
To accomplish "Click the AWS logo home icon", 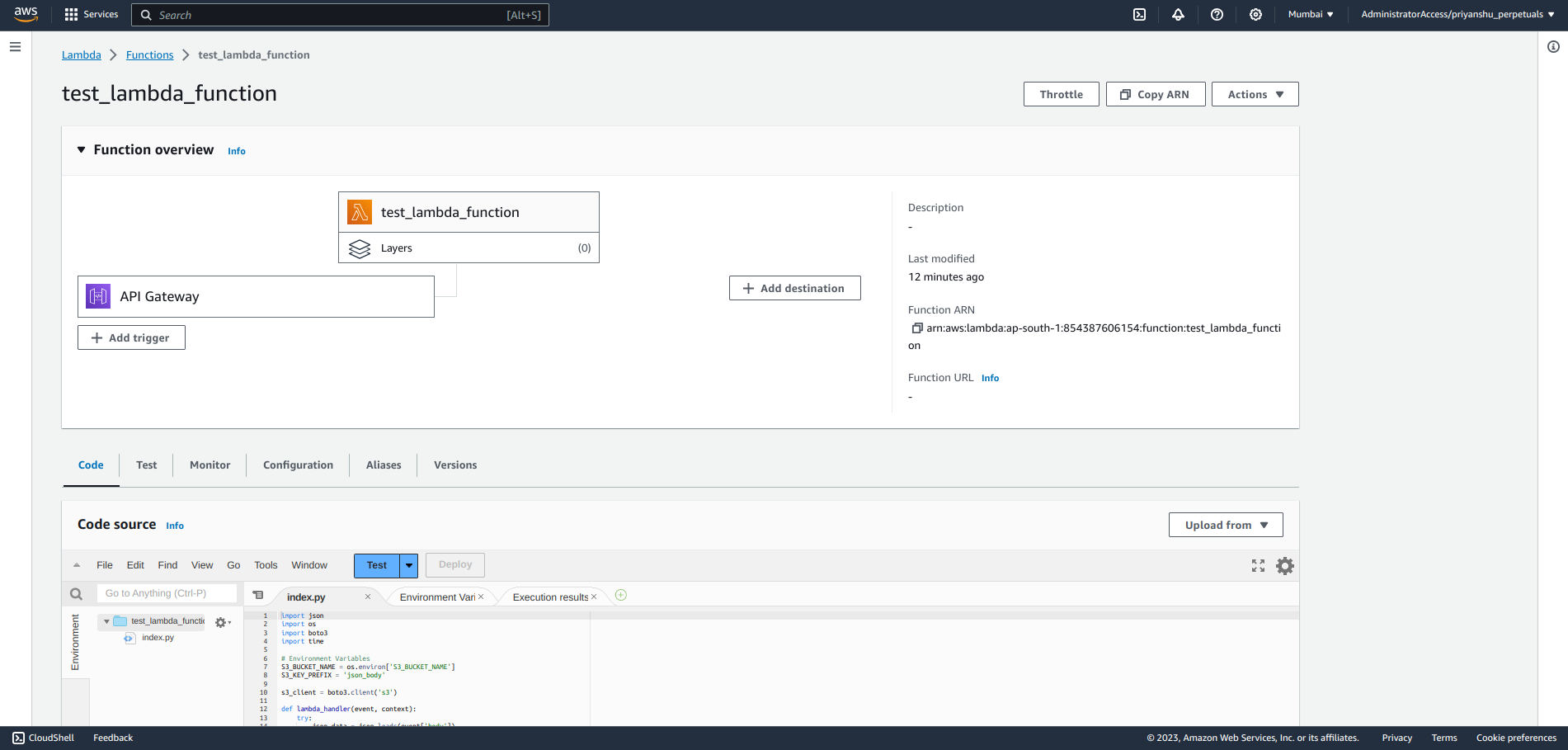I will (26, 14).
